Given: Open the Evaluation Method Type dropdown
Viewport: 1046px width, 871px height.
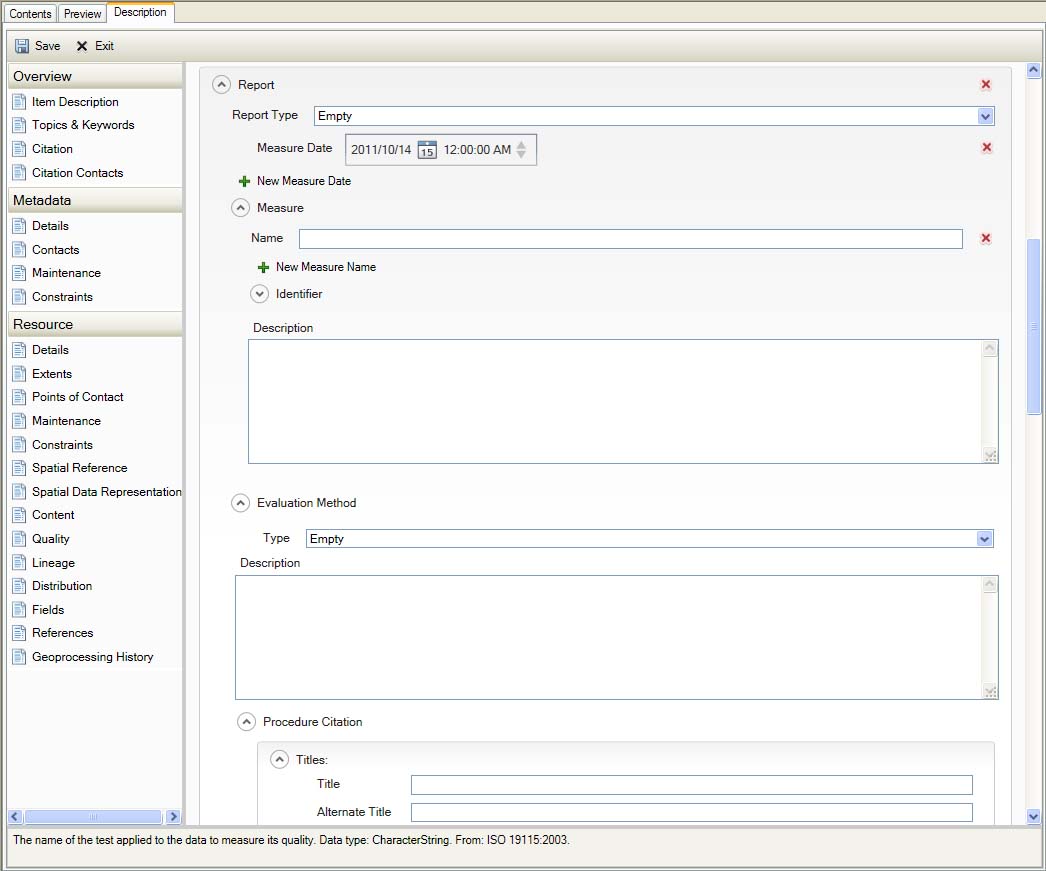Looking at the screenshot, I should click(x=985, y=539).
